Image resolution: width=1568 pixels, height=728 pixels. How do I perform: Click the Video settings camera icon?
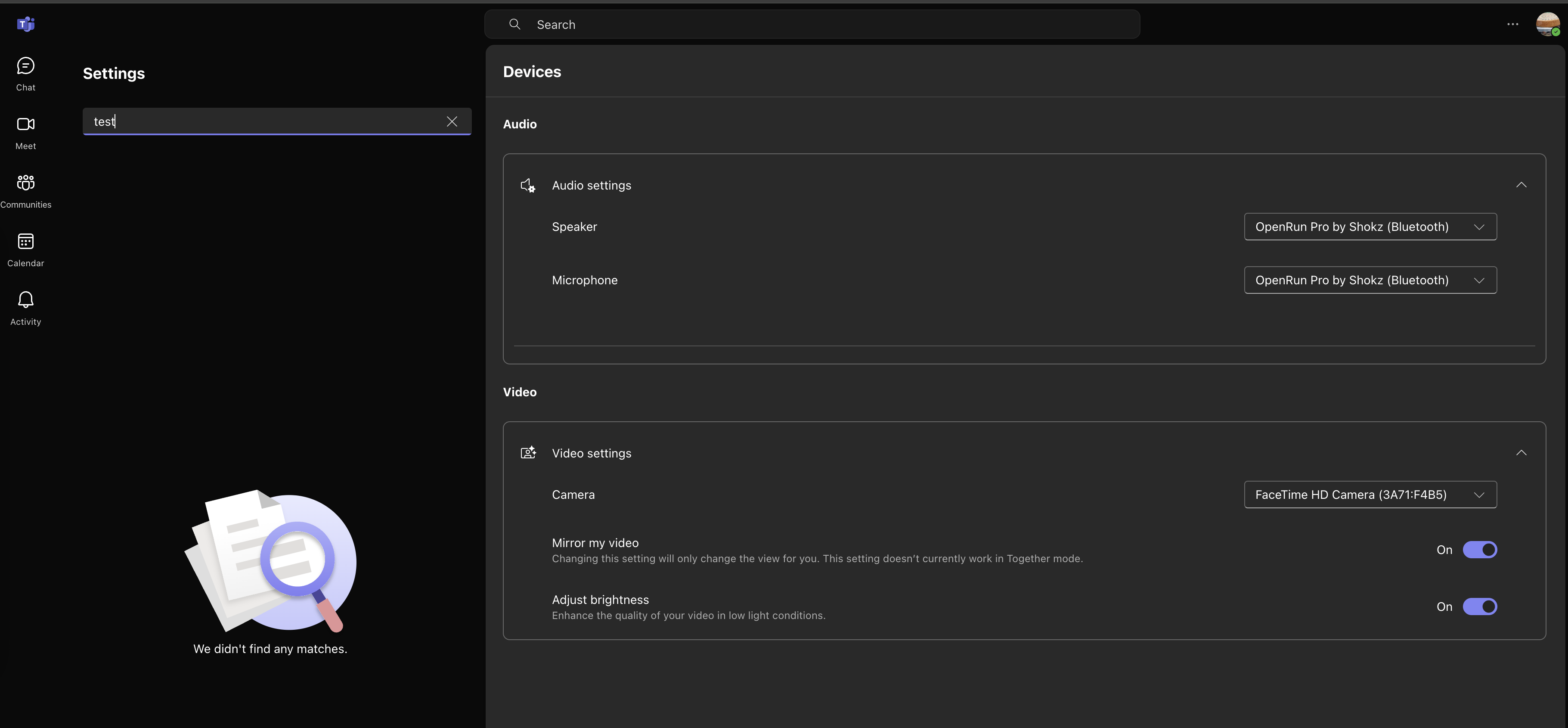pyautogui.click(x=528, y=453)
